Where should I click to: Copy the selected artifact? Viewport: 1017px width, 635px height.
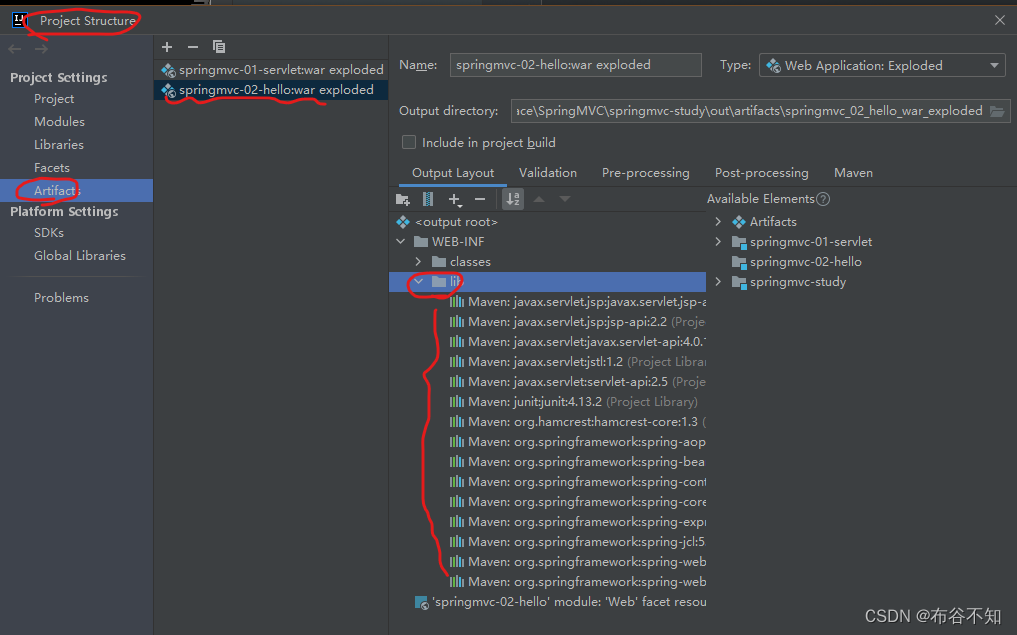pyautogui.click(x=219, y=47)
